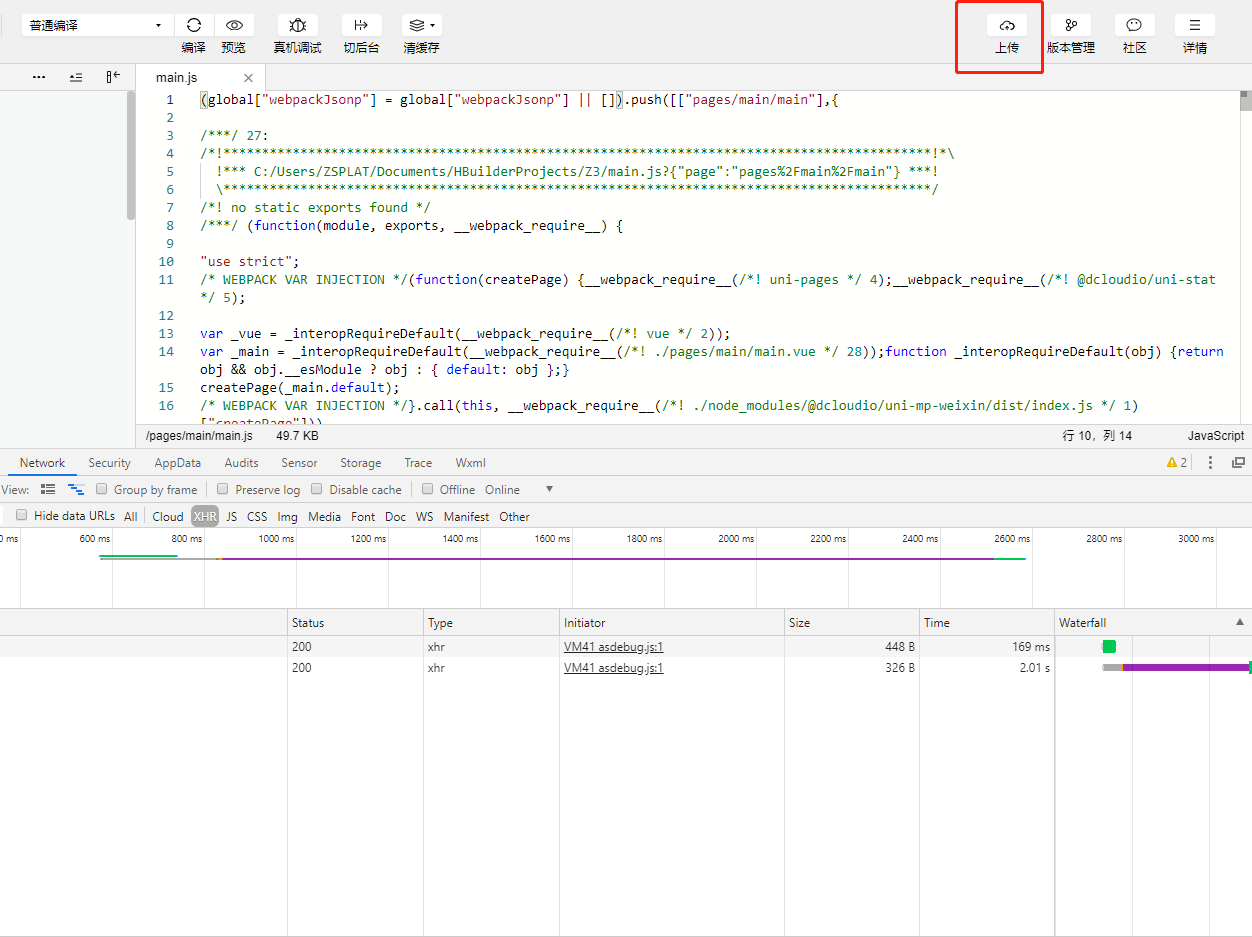Filter requests by Doc
This screenshot has height=937, width=1252.
point(396,517)
